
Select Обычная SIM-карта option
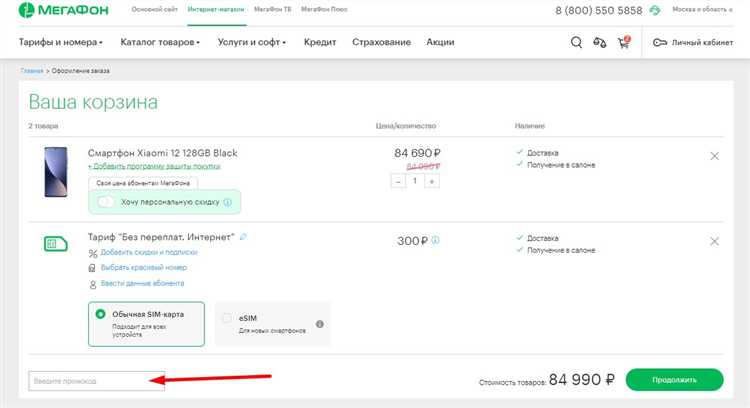[x=146, y=324]
